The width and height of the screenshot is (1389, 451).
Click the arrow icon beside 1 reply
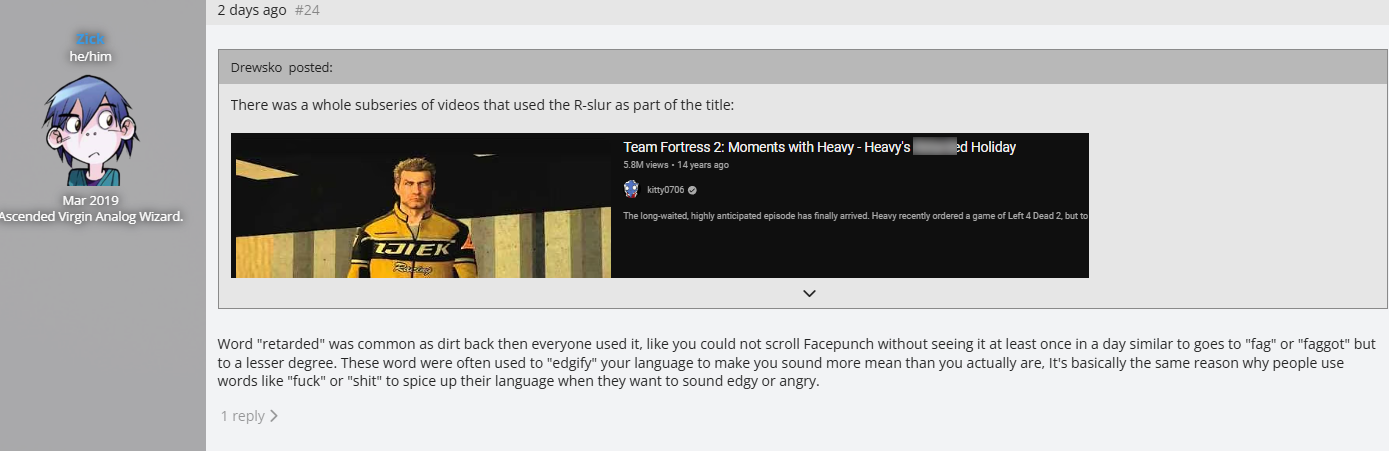(x=274, y=416)
